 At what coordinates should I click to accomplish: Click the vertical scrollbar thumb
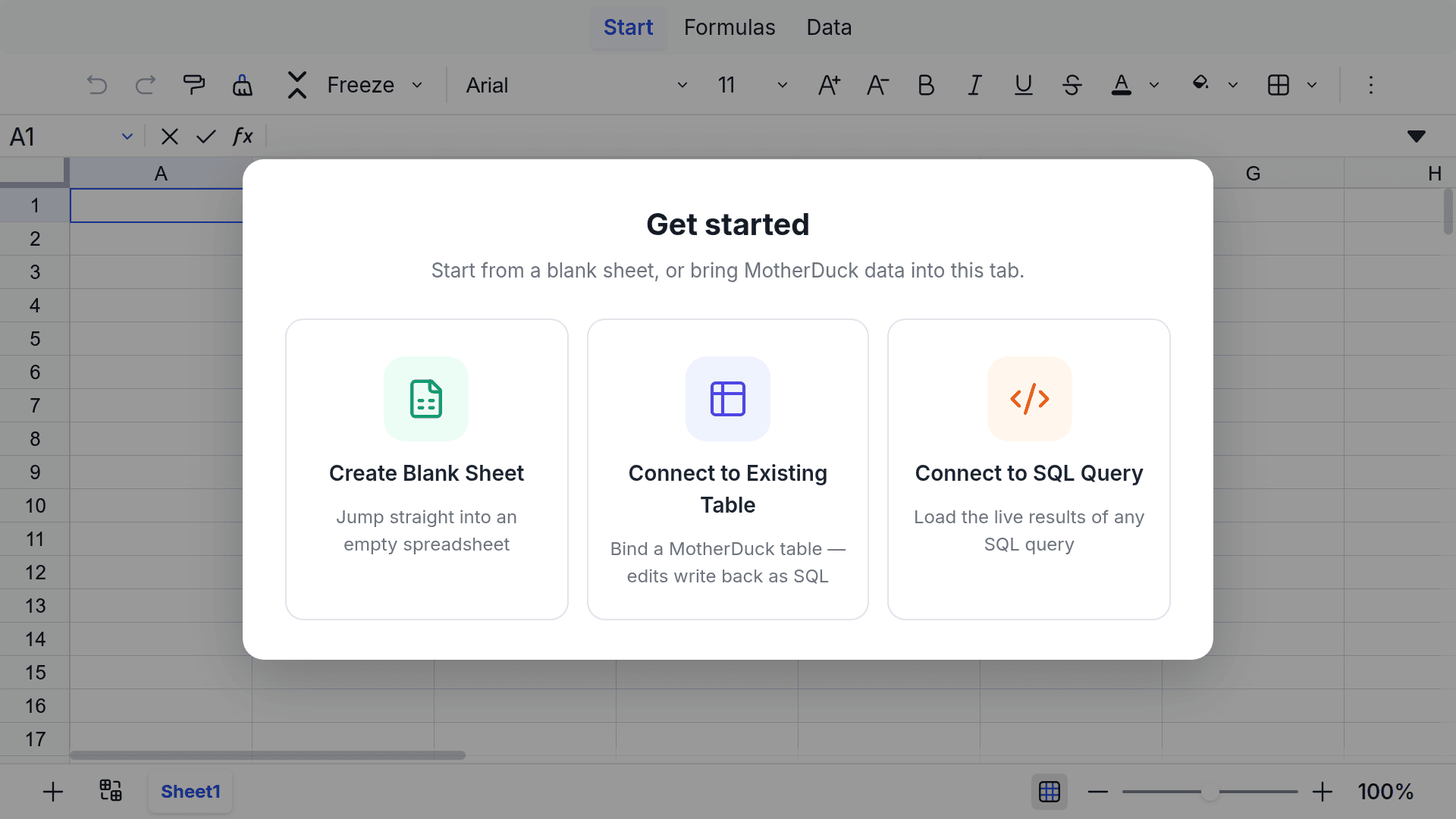point(1448,212)
